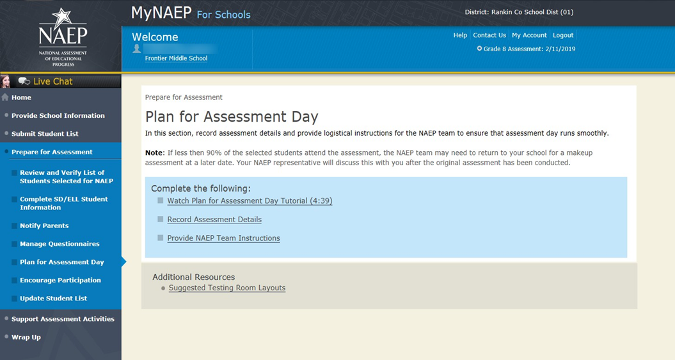Click the user profile silhouette icon
675x360 pixels.
tap(137, 49)
